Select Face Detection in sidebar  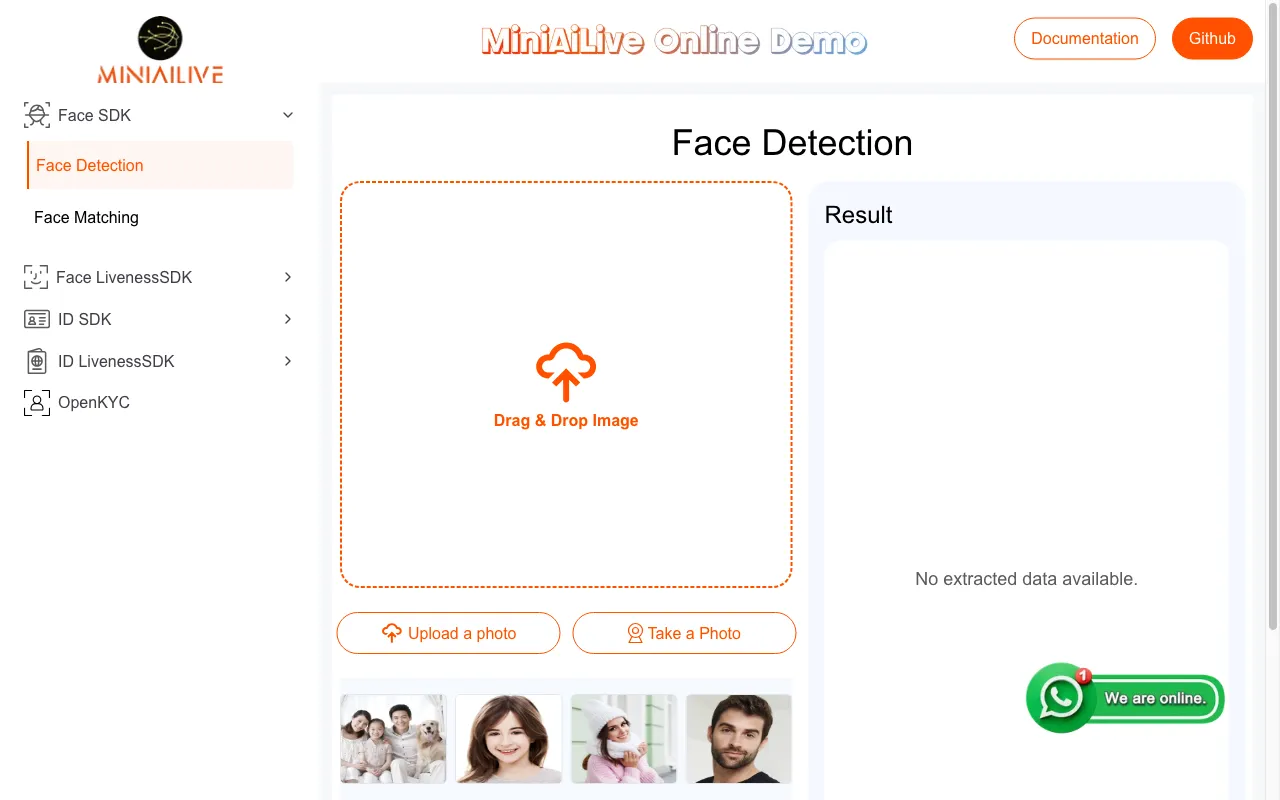160,165
